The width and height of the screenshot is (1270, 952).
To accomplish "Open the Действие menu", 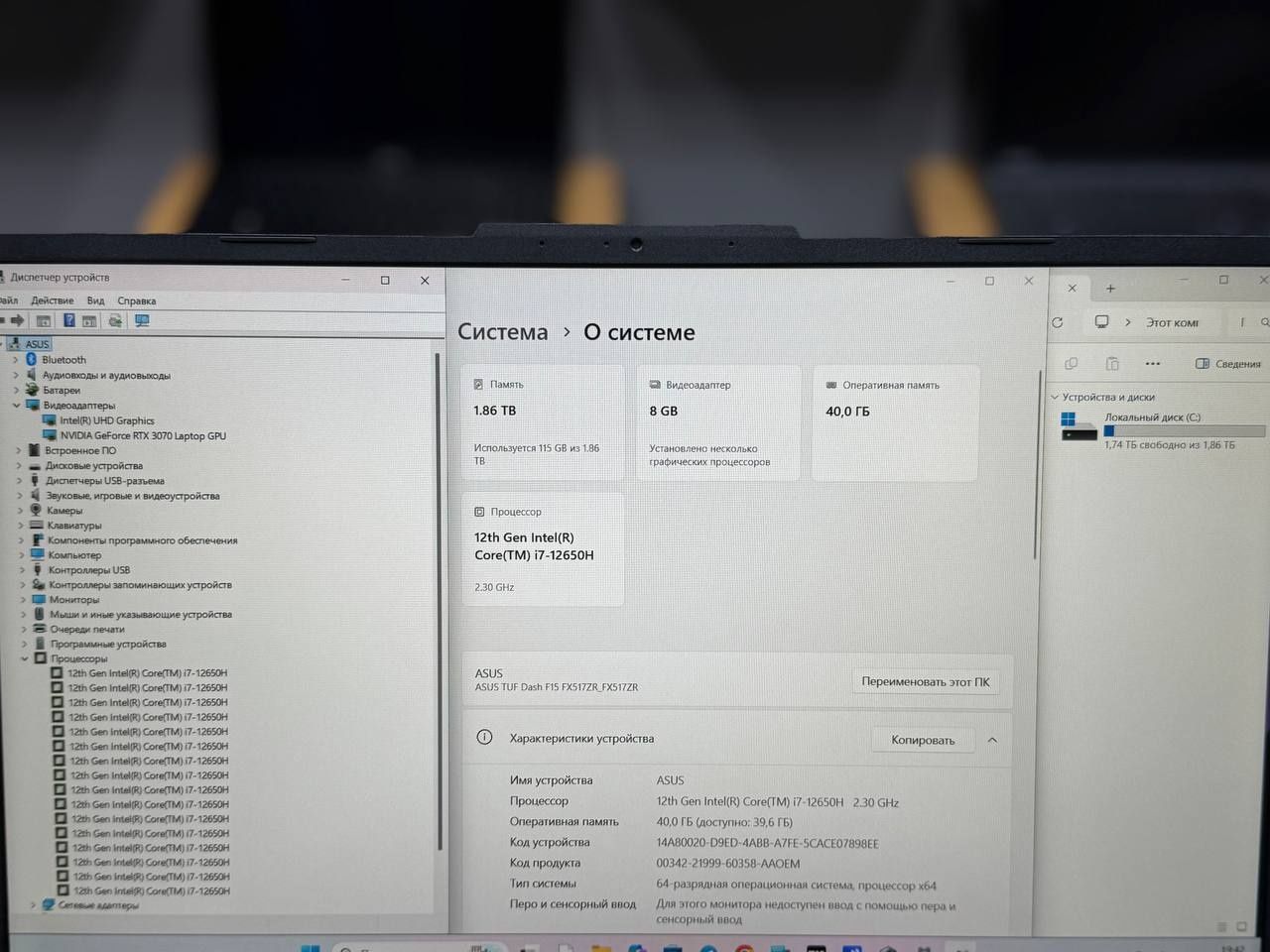I will point(52,300).
